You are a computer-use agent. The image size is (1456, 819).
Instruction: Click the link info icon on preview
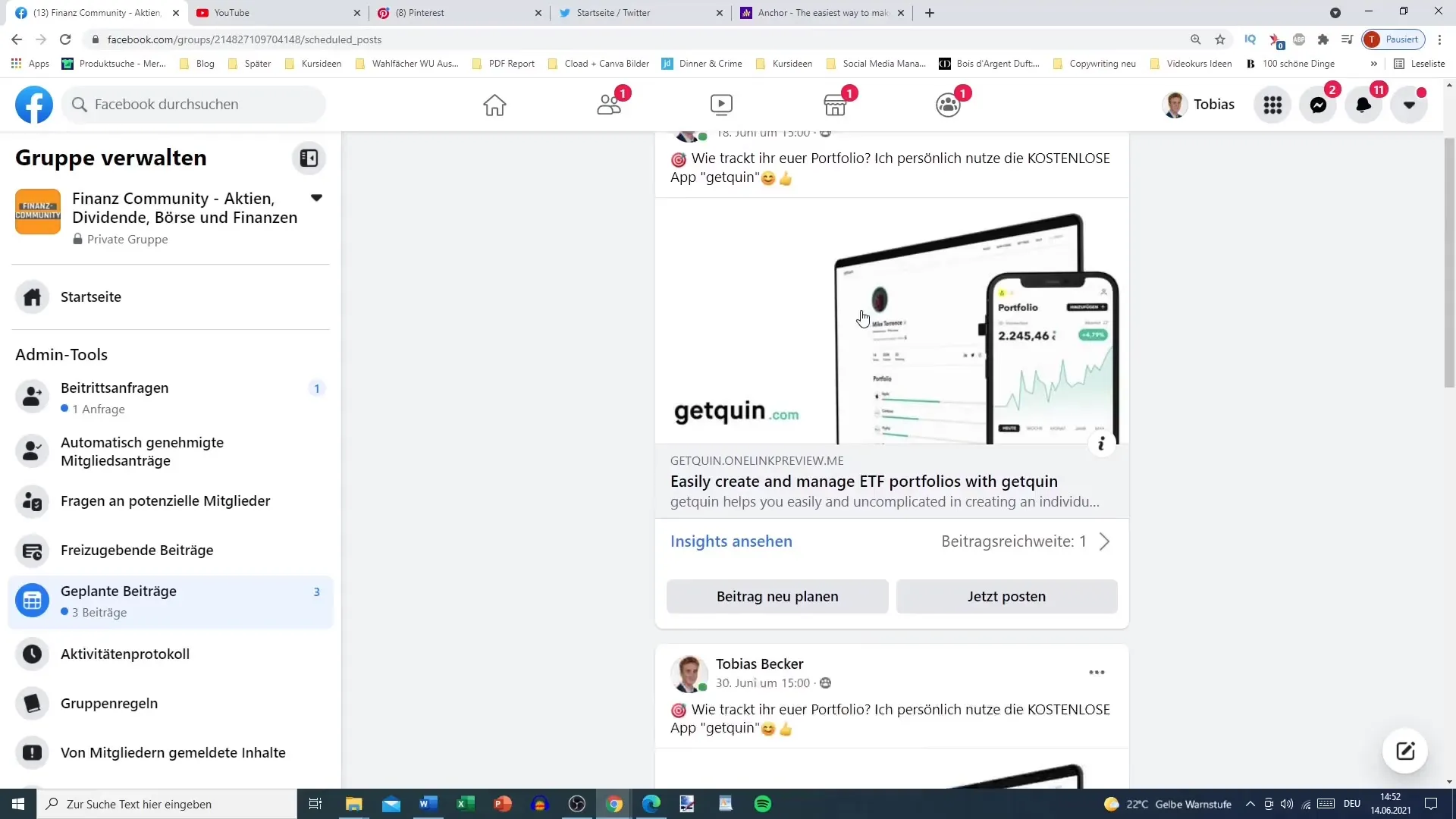[x=1101, y=443]
